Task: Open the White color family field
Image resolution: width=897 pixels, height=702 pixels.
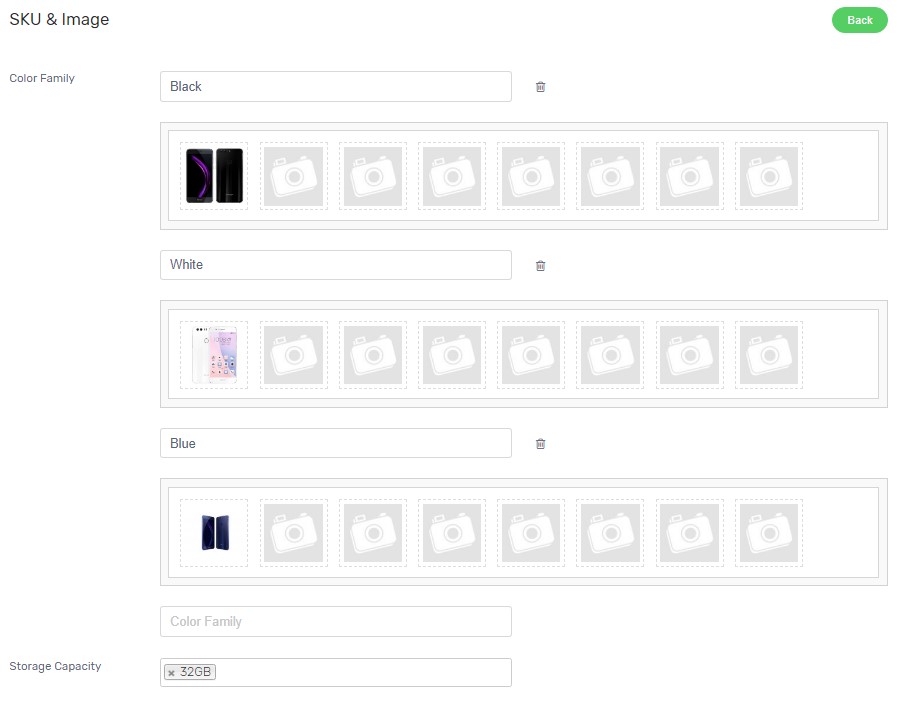Action: [336, 265]
